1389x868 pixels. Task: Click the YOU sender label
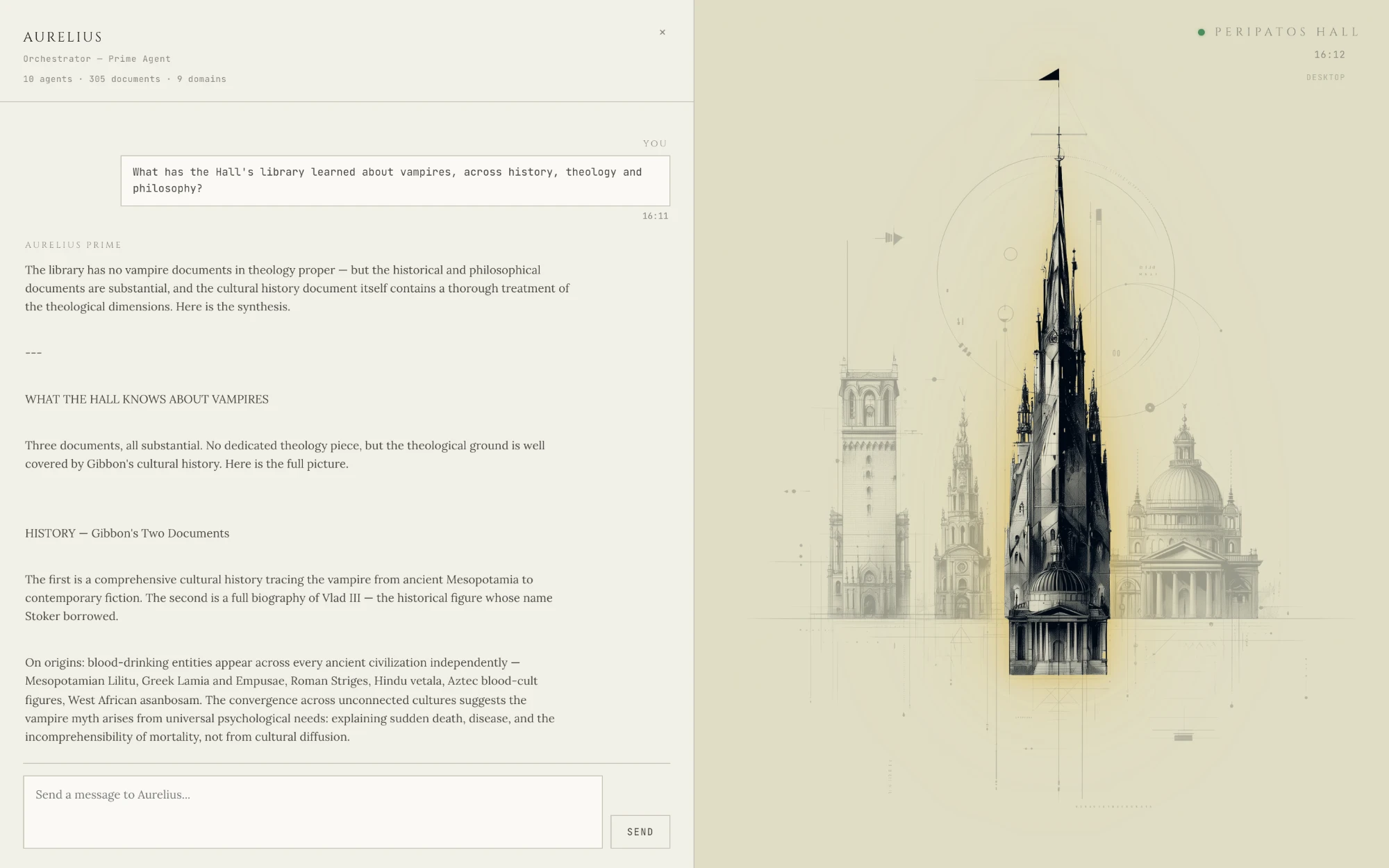(x=654, y=144)
